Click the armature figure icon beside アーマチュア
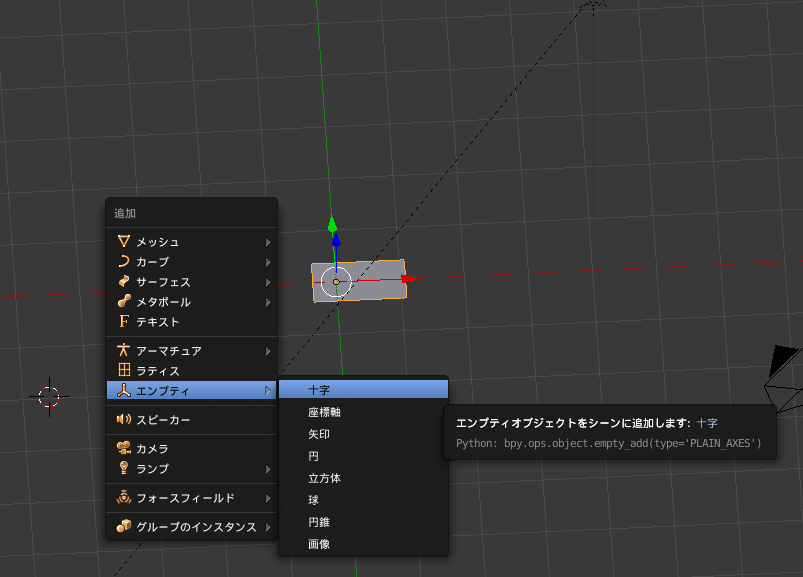Image resolution: width=803 pixels, height=577 pixels. (123, 350)
